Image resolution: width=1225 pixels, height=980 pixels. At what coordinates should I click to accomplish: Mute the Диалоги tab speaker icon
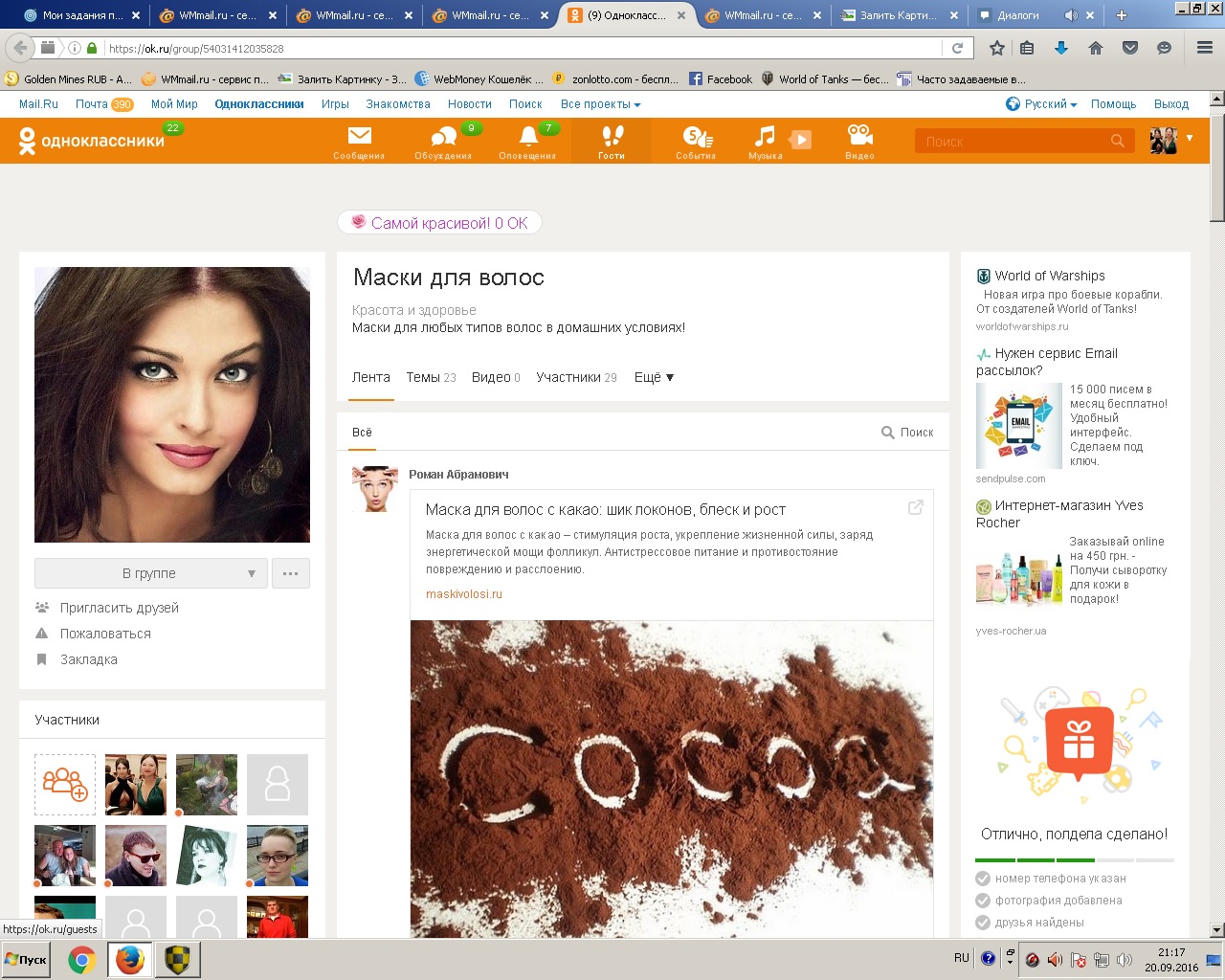coord(1071,15)
